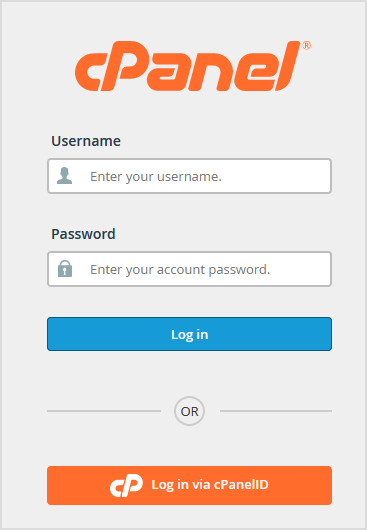Click the padlock icon in password field

tap(65, 269)
